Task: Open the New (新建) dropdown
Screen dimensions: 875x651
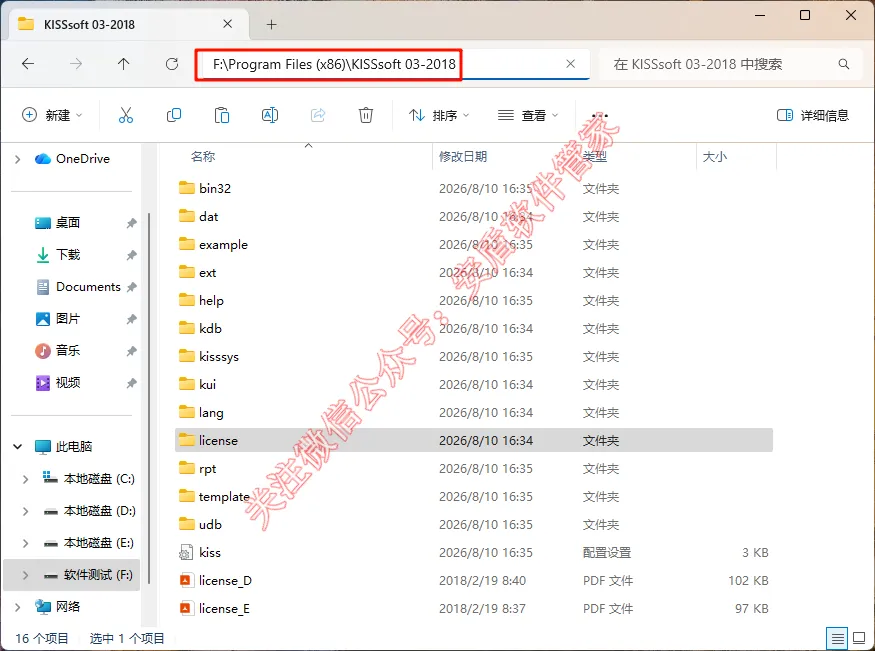Action: [52, 115]
